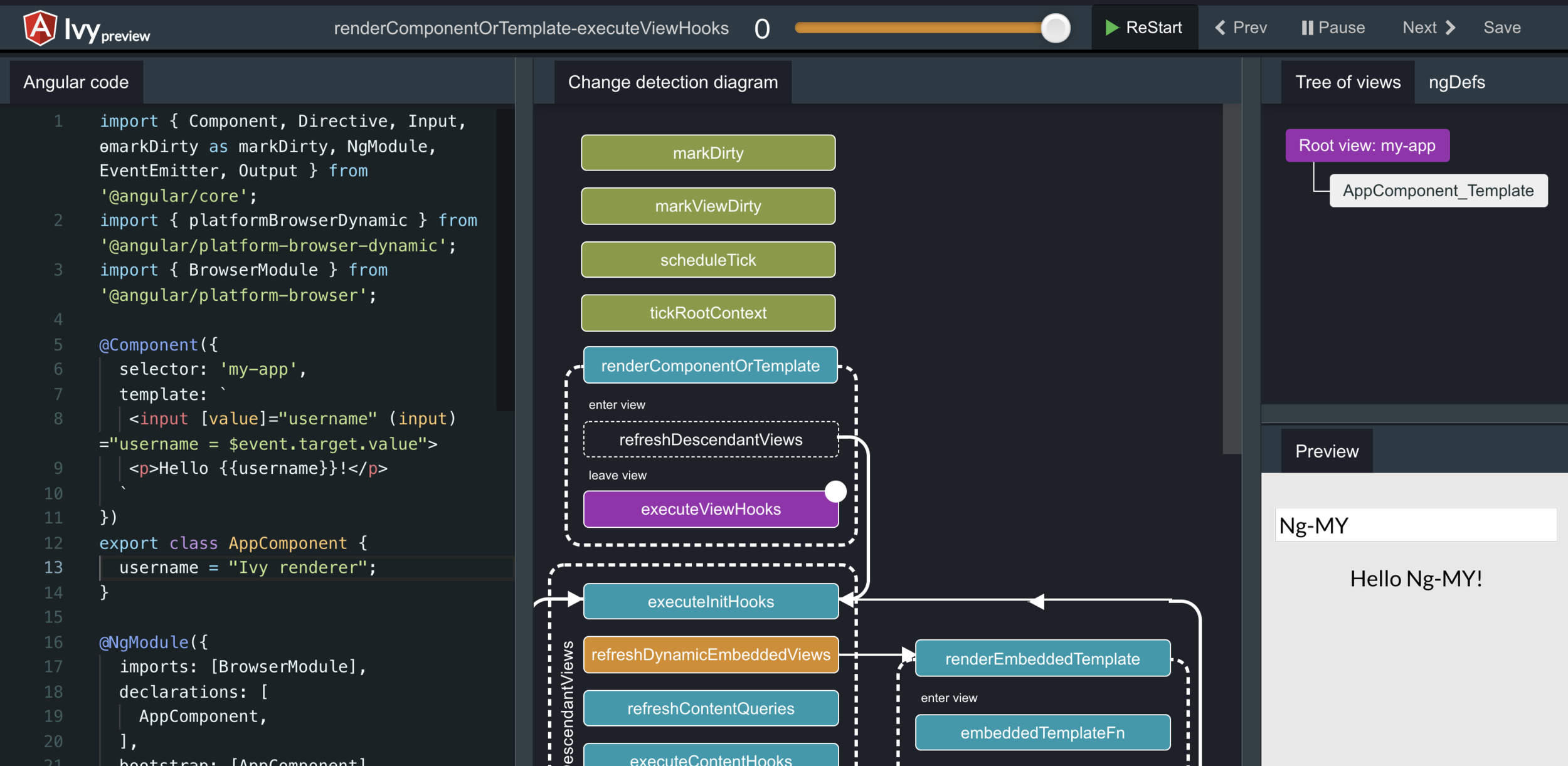Image resolution: width=1568 pixels, height=766 pixels.
Task: Click the progress slider handle
Action: point(1056,28)
